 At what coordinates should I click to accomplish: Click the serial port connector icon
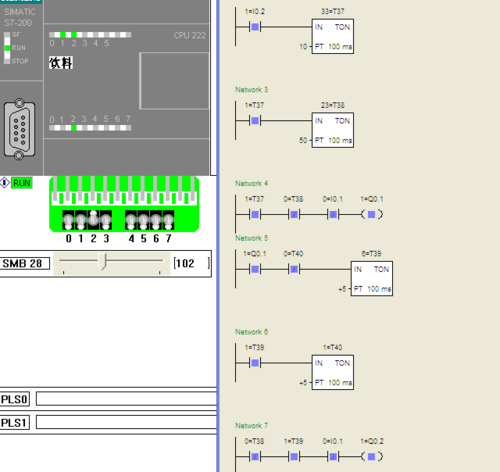coord(19,129)
